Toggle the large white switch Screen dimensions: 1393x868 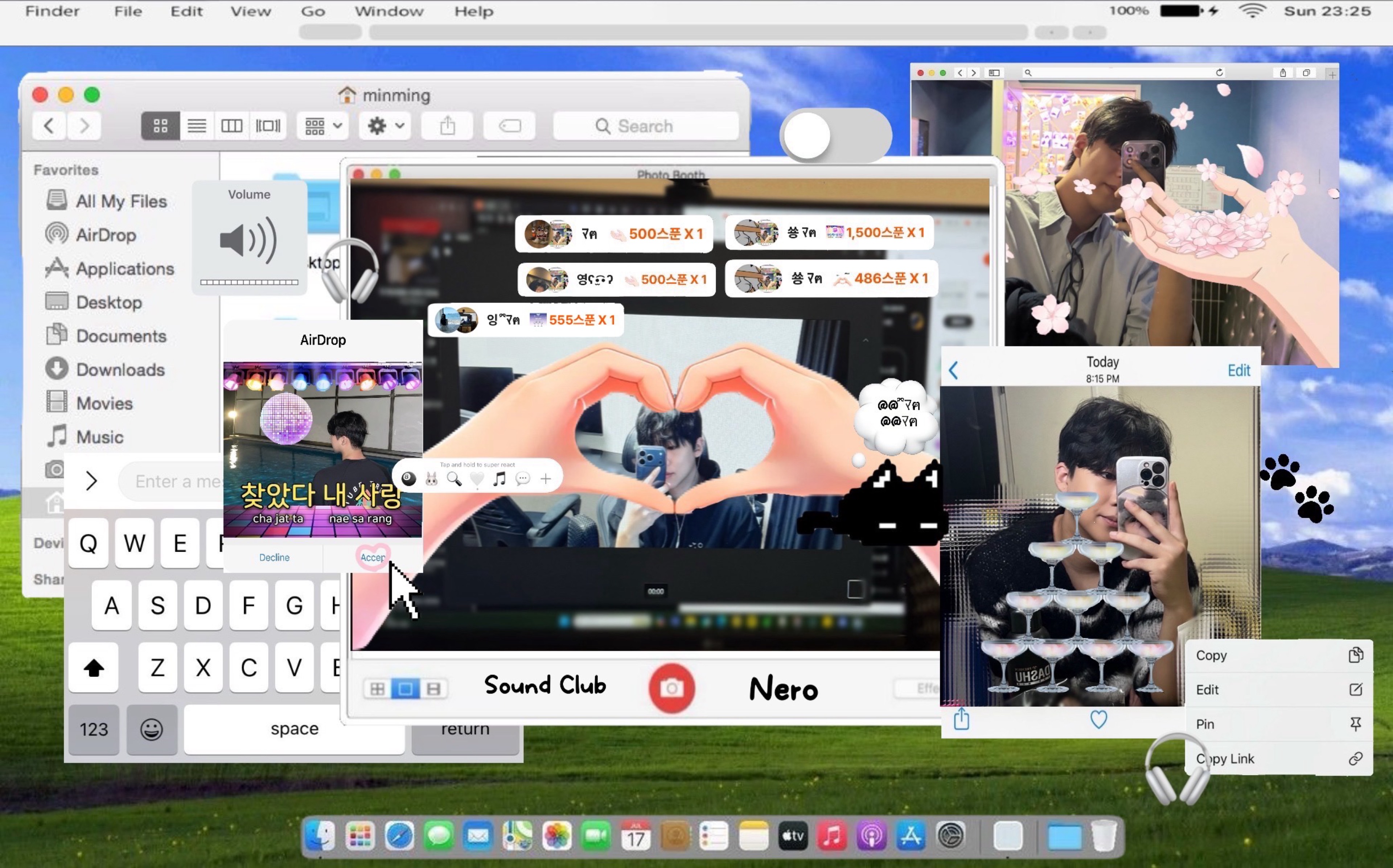[x=835, y=136]
